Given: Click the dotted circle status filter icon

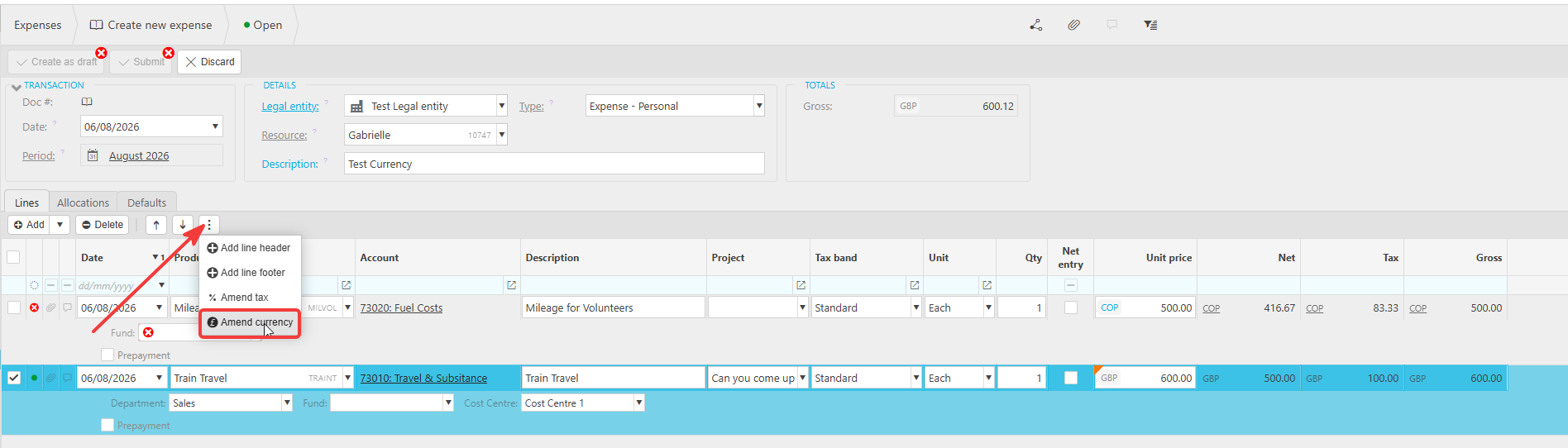Looking at the screenshot, I should point(34,285).
